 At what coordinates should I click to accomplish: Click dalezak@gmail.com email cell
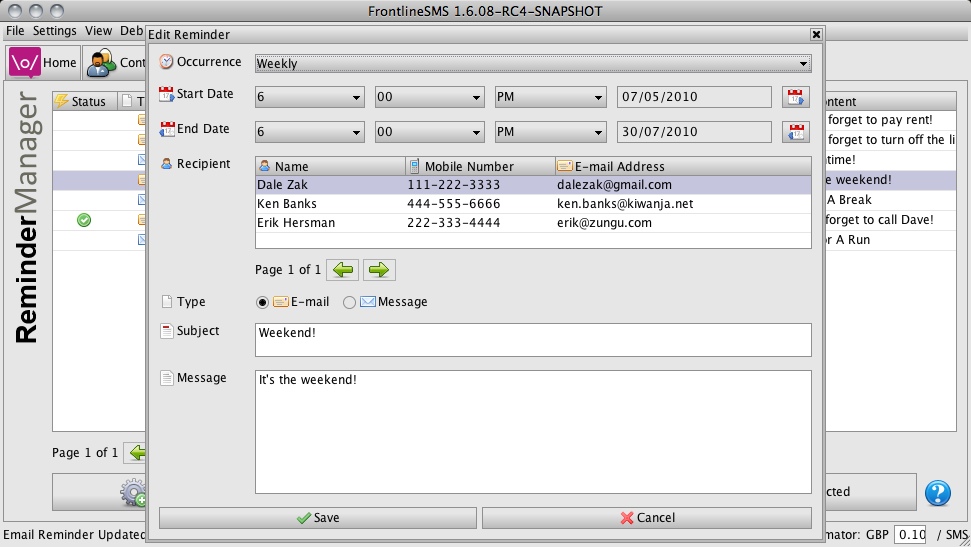pos(614,185)
